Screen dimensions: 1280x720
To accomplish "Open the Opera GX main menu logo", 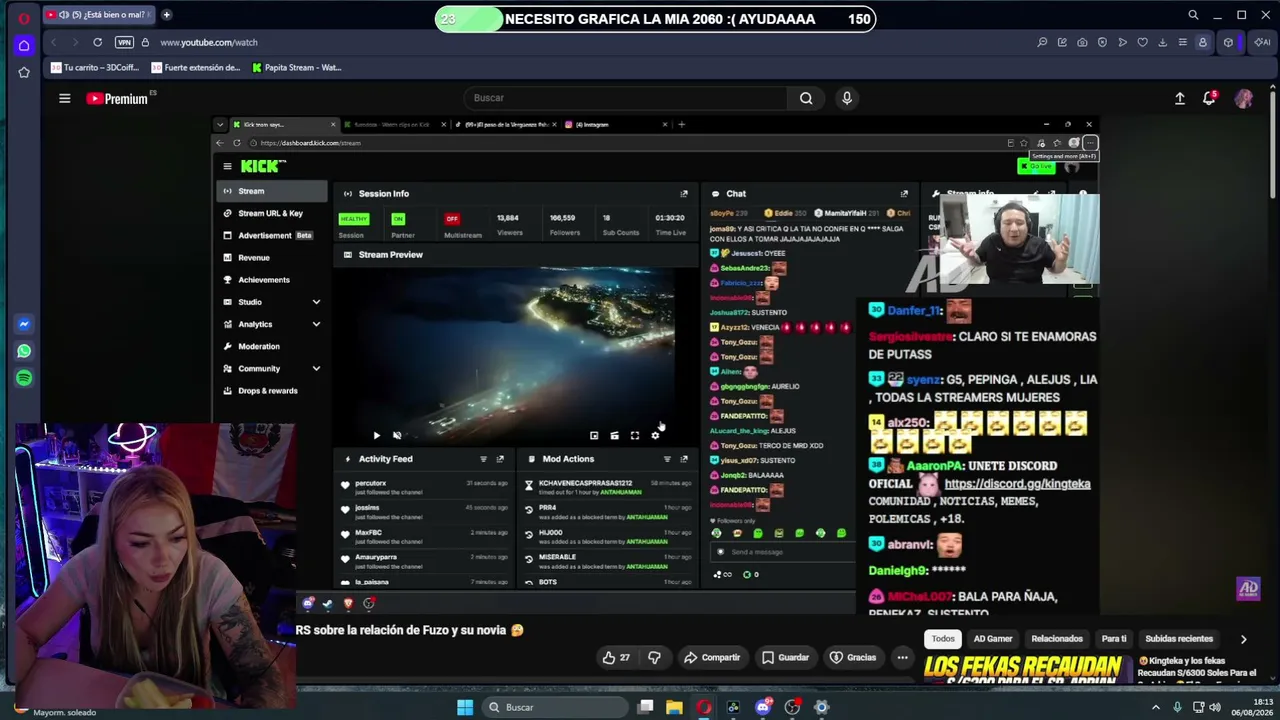I will [24, 18].
